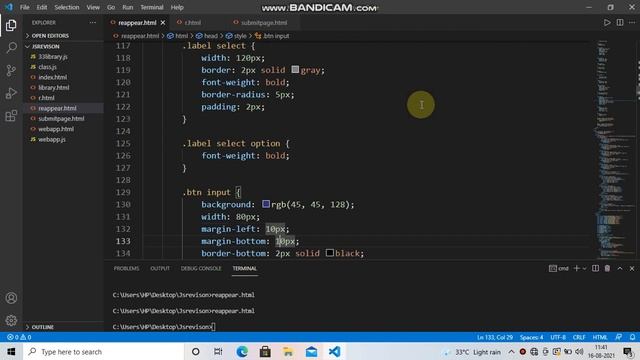
Task: Open the File menu
Action: tap(24, 7)
